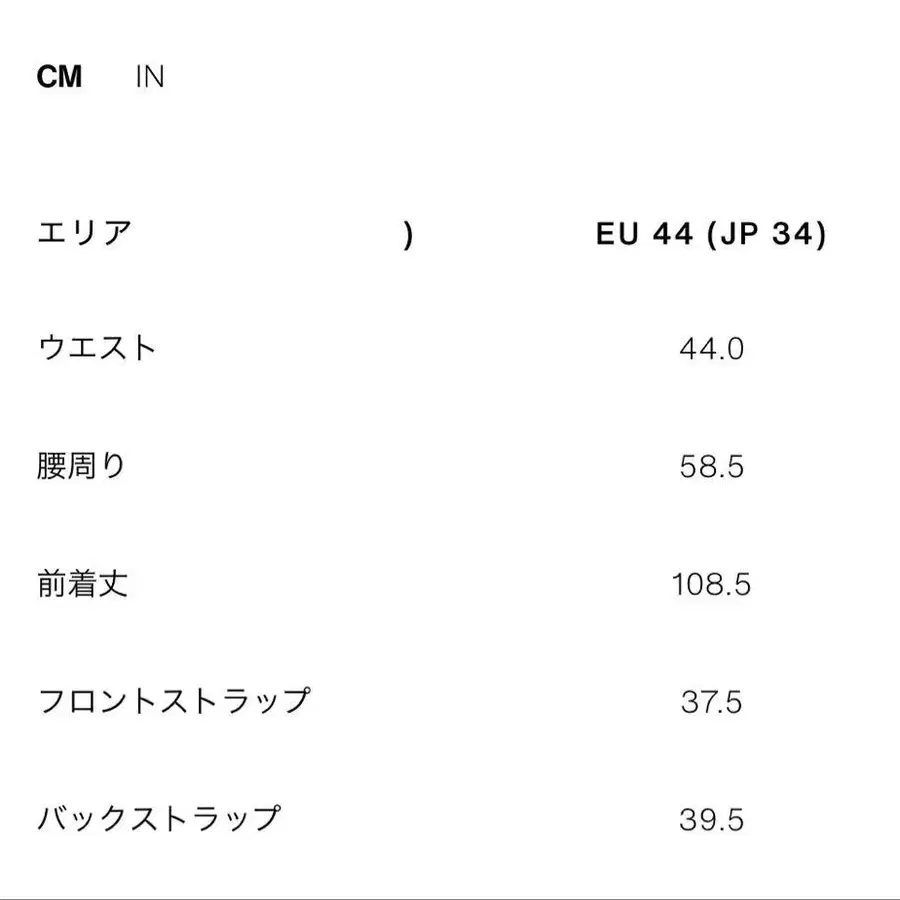Screen dimensions: 900x900
Task: Select the 前着丈 row label
Action: [x=82, y=584]
